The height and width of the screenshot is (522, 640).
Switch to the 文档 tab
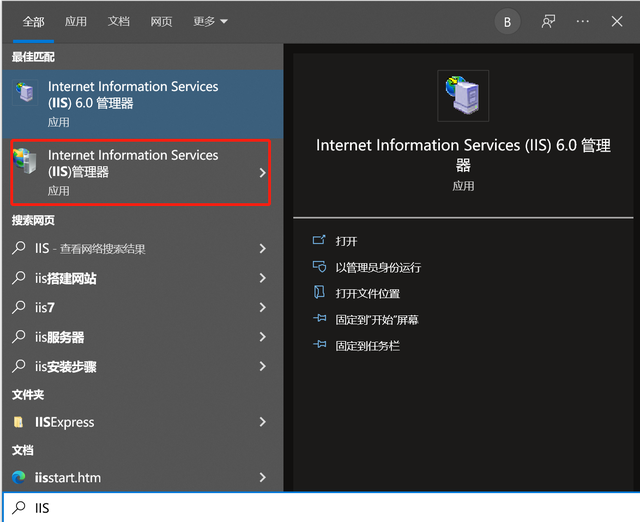[118, 22]
